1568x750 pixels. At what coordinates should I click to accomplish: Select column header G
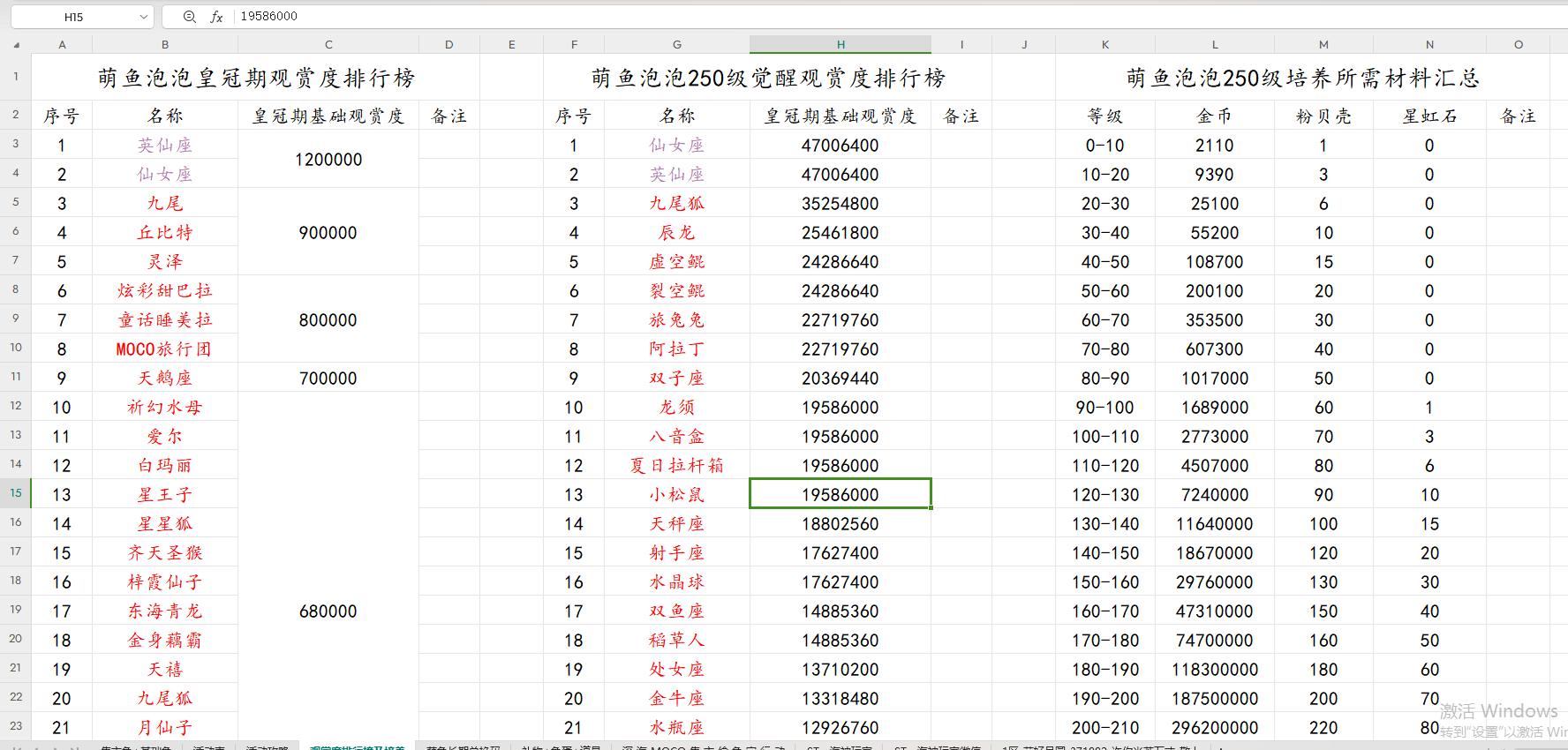(x=677, y=45)
